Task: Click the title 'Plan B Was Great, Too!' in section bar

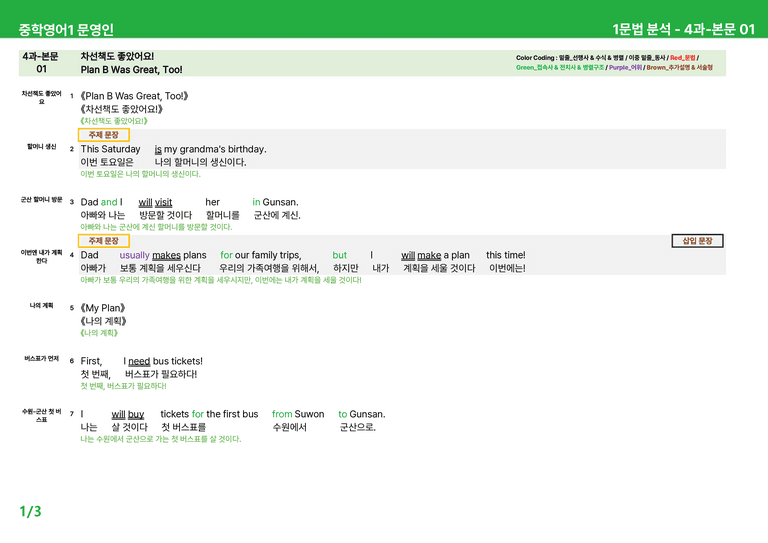Action: coord(131,70)
